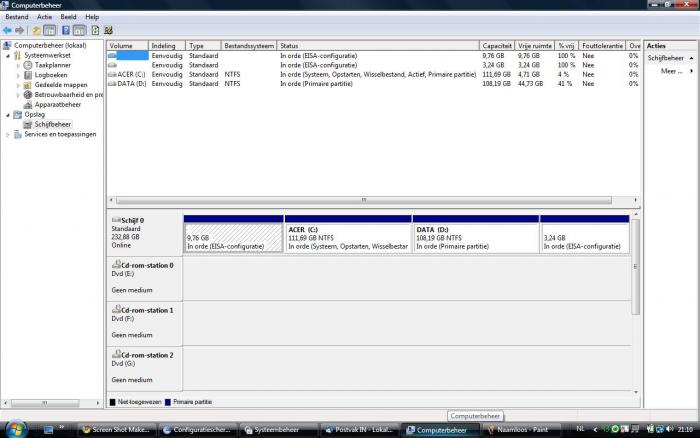Collapse the Systeemwerkset tree node
Viewport: 700px width, 438px height.
(8, 56)
